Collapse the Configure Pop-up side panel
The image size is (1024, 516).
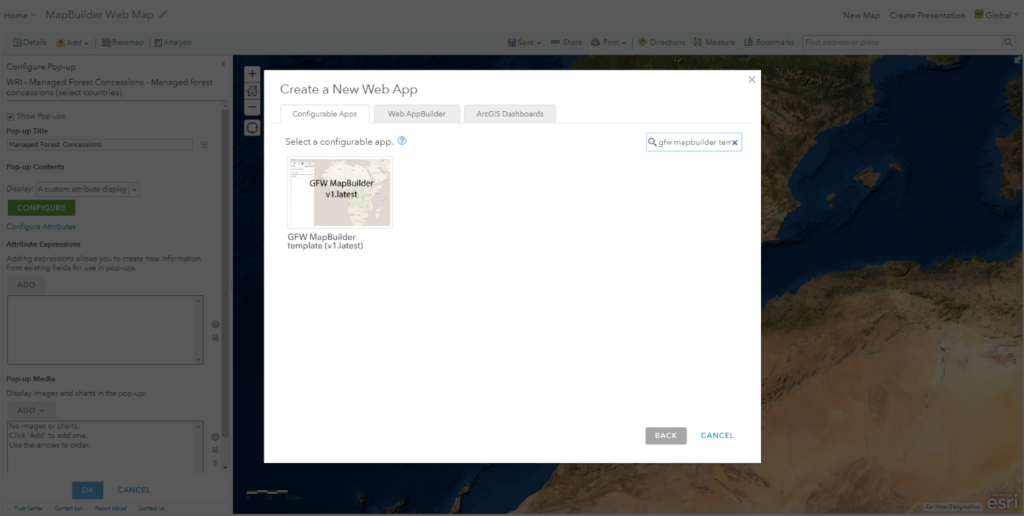coord(223,65)
